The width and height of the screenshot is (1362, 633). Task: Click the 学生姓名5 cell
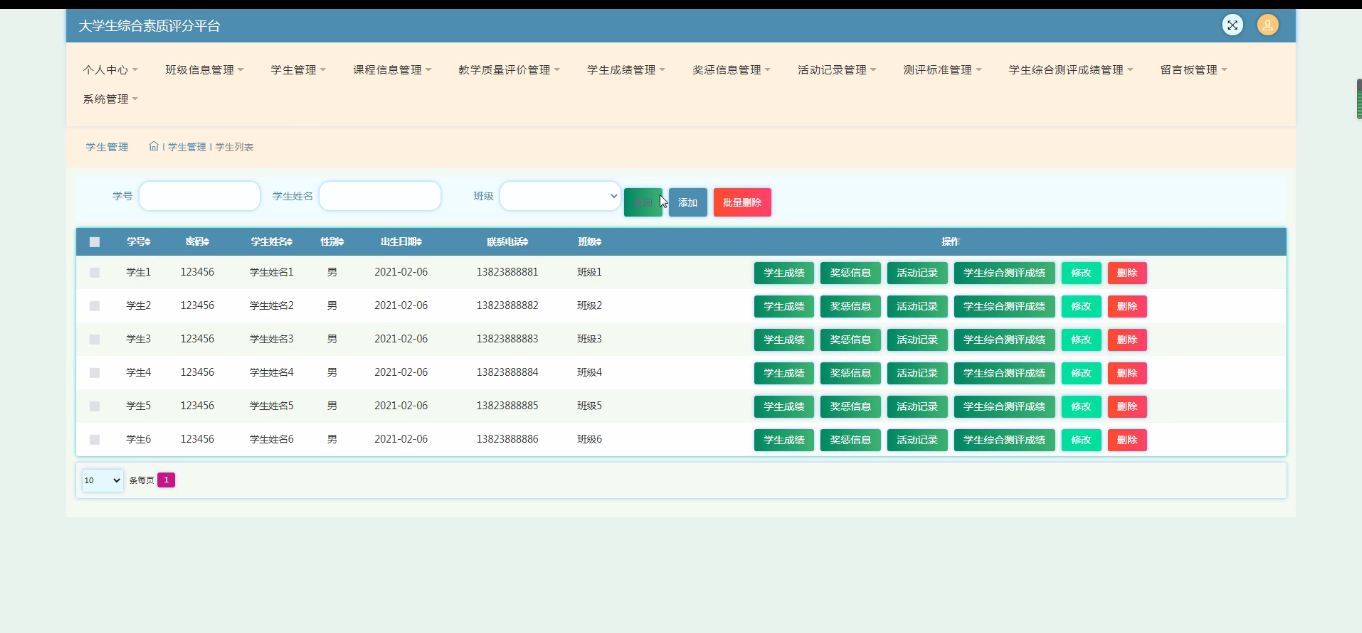click(x=271, y=406)
